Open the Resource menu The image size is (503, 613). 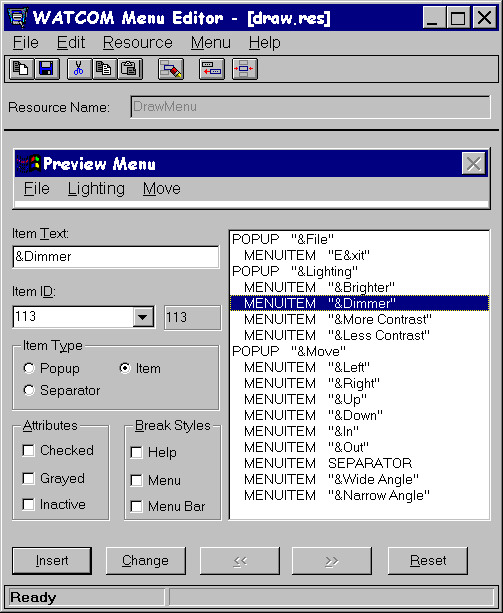[x=138, y=43]
